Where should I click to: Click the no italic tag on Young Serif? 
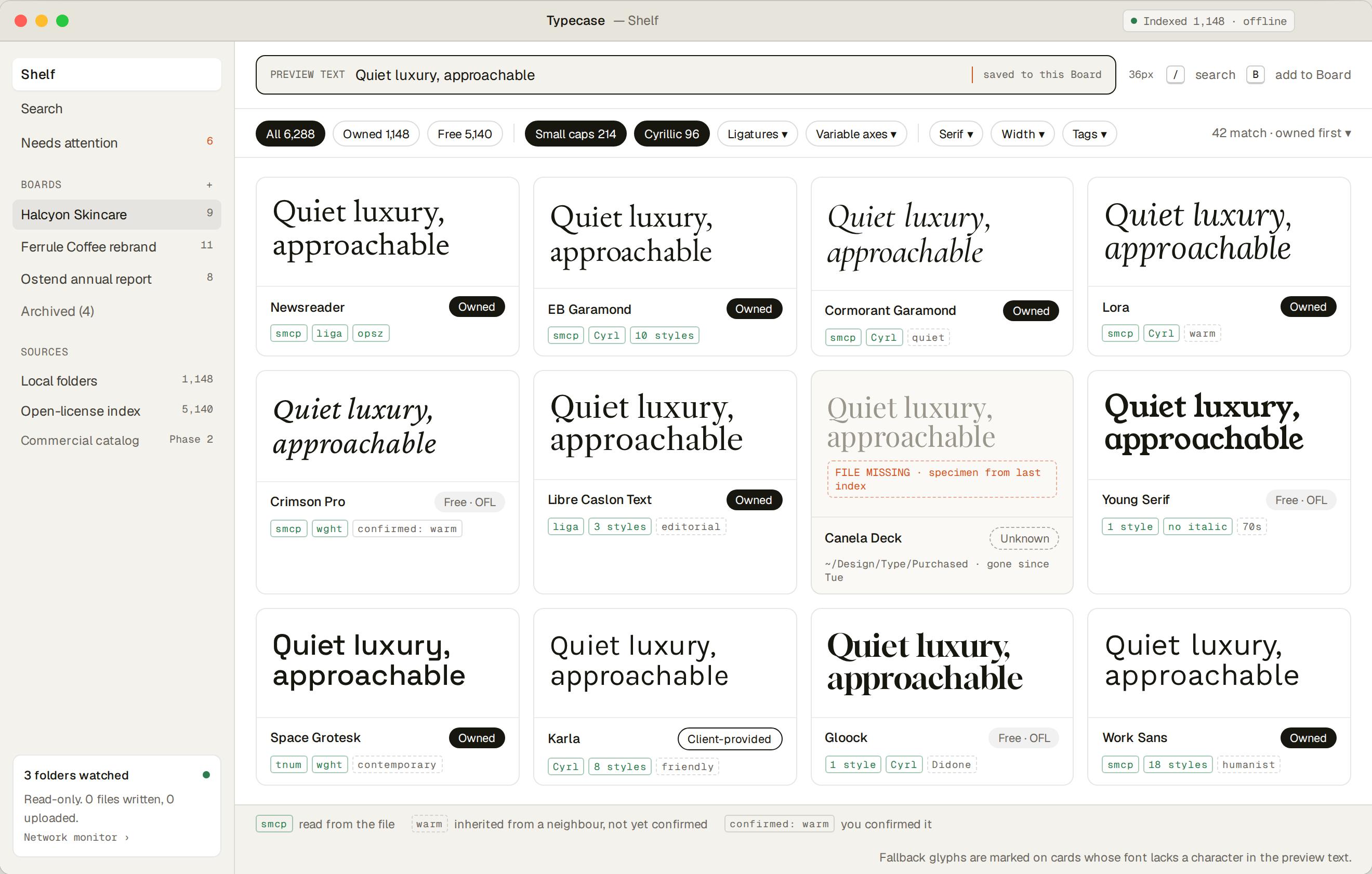[1197, 526]
